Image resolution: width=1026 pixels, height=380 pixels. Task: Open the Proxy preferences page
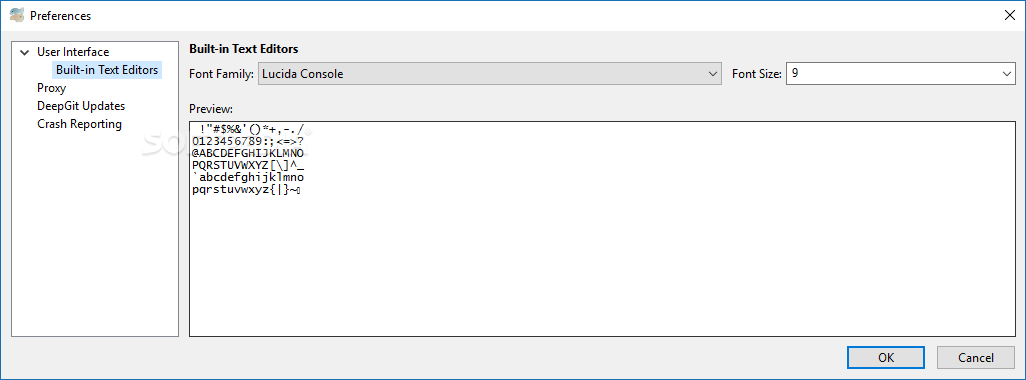coord(52,88)
